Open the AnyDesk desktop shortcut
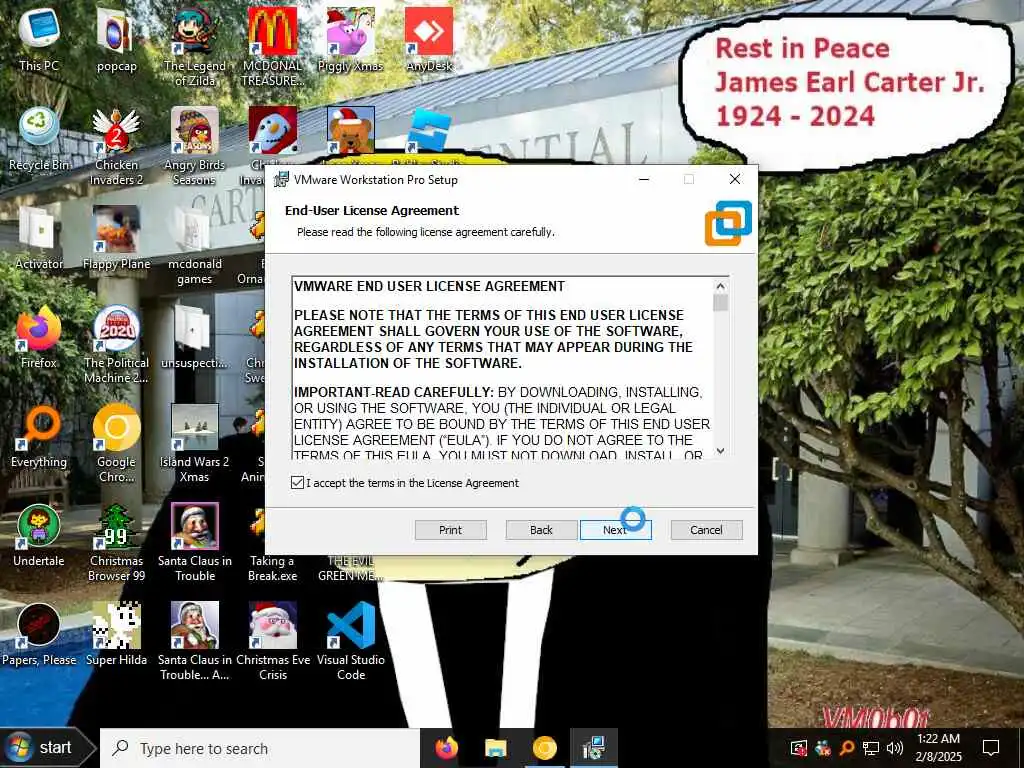The width and height of the screenshot is (1024, 768). pos(429,39)
